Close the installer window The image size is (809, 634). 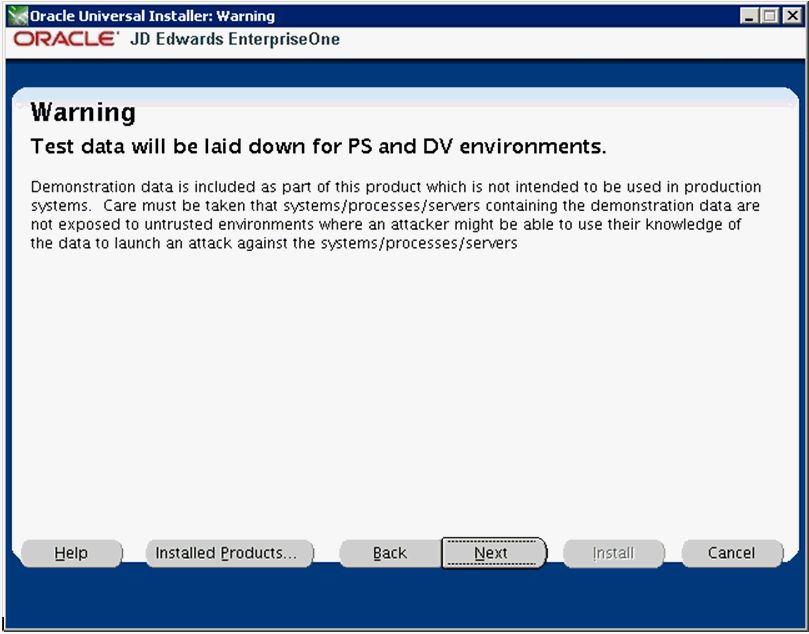[x=792, y=16]
